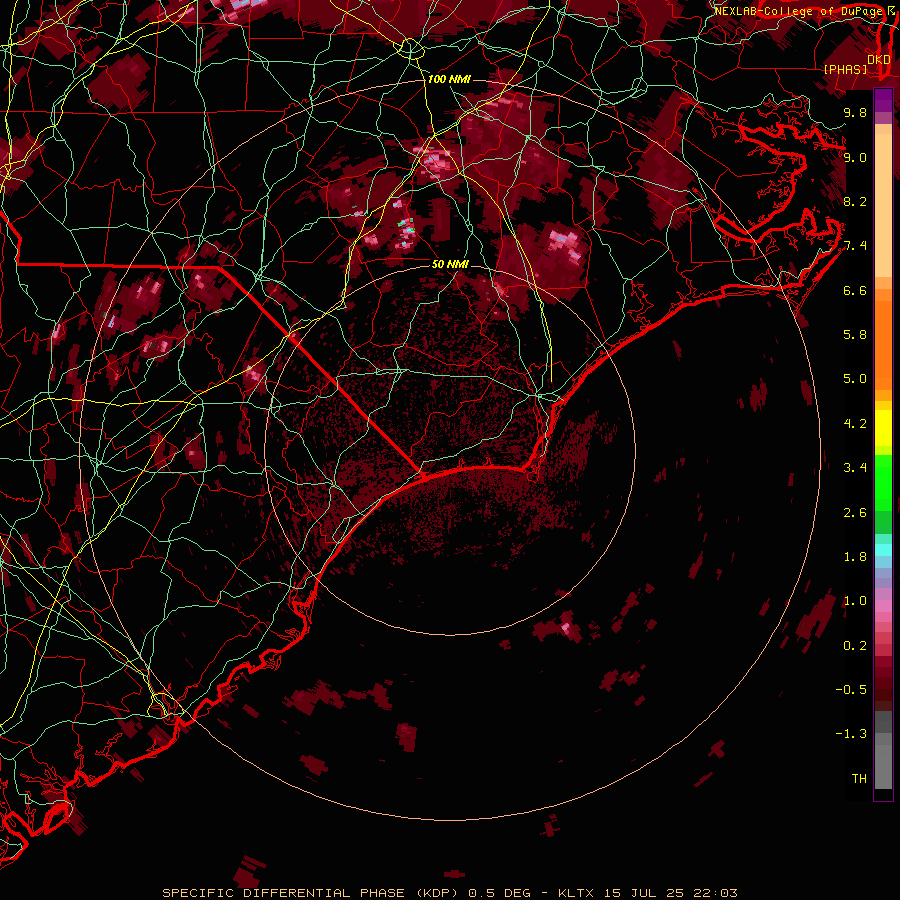This screenshot has height=900, width=900.
Task: Click the yellow segment of color bar
Action: pyautogui.click(x=883, y=428)
